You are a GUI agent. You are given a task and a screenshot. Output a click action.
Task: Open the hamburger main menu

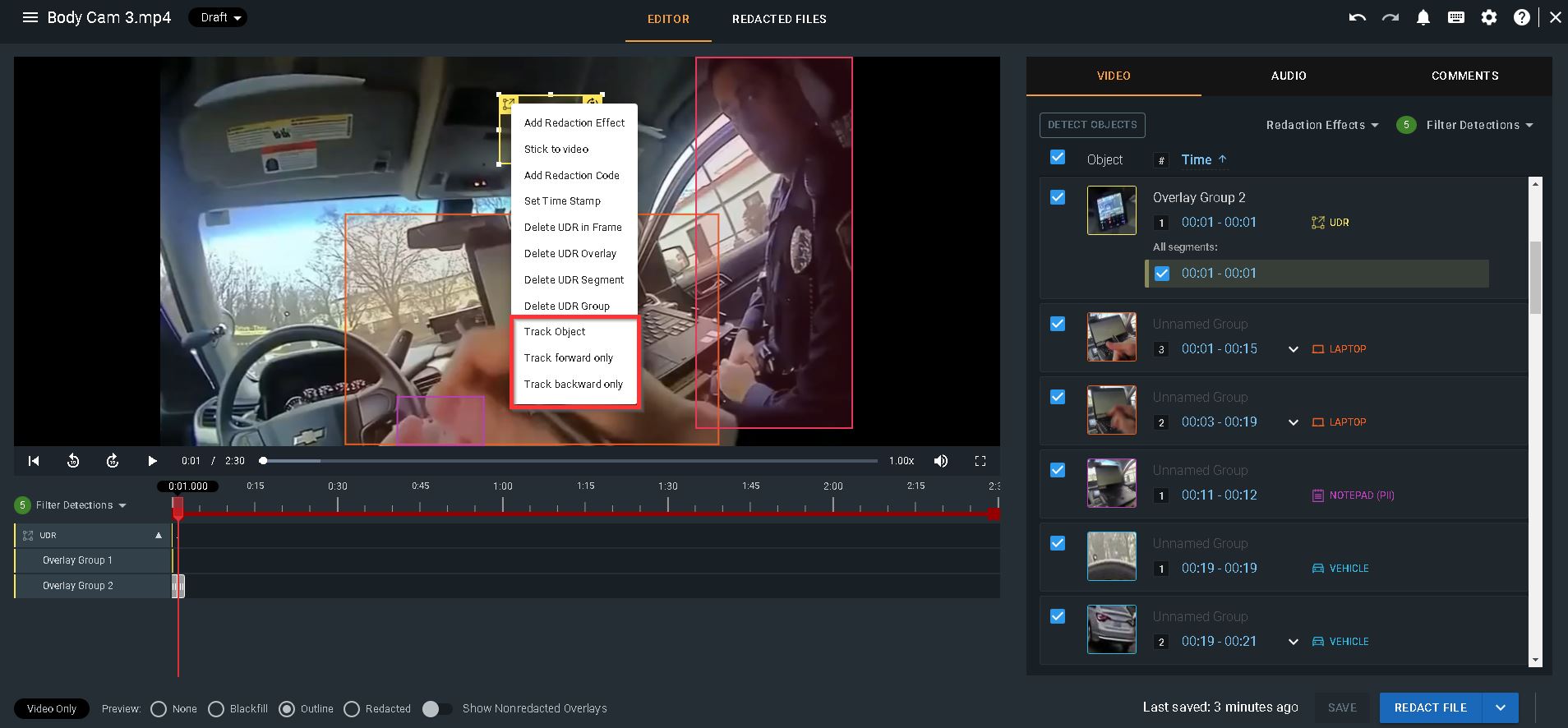point(30,17)
